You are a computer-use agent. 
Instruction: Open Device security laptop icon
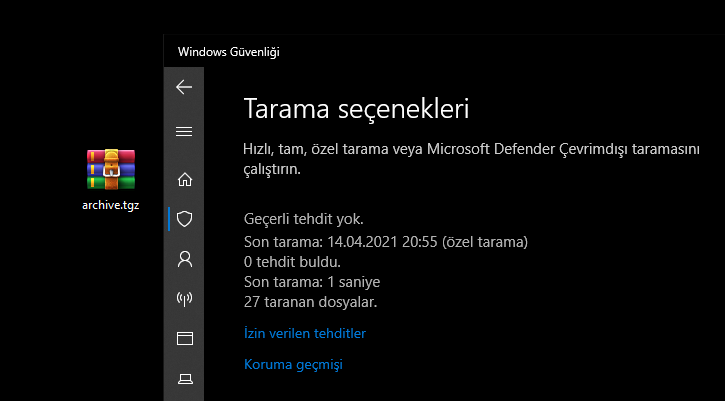pos(185,379)
